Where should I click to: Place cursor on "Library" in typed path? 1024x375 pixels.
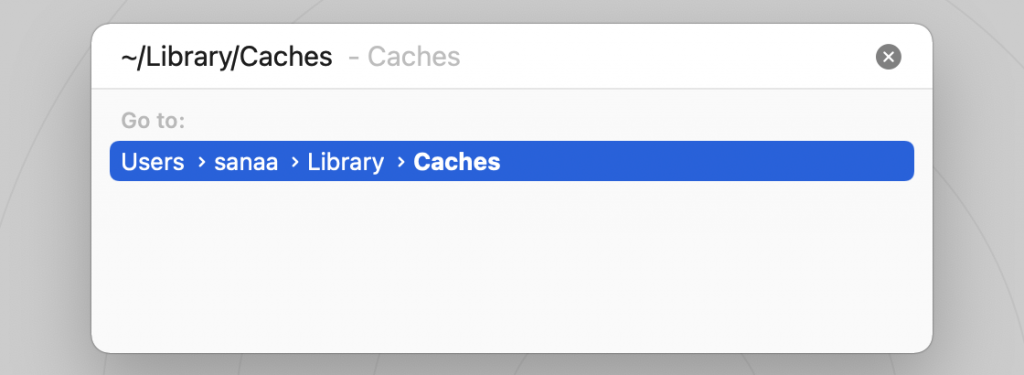pos(185,57)
